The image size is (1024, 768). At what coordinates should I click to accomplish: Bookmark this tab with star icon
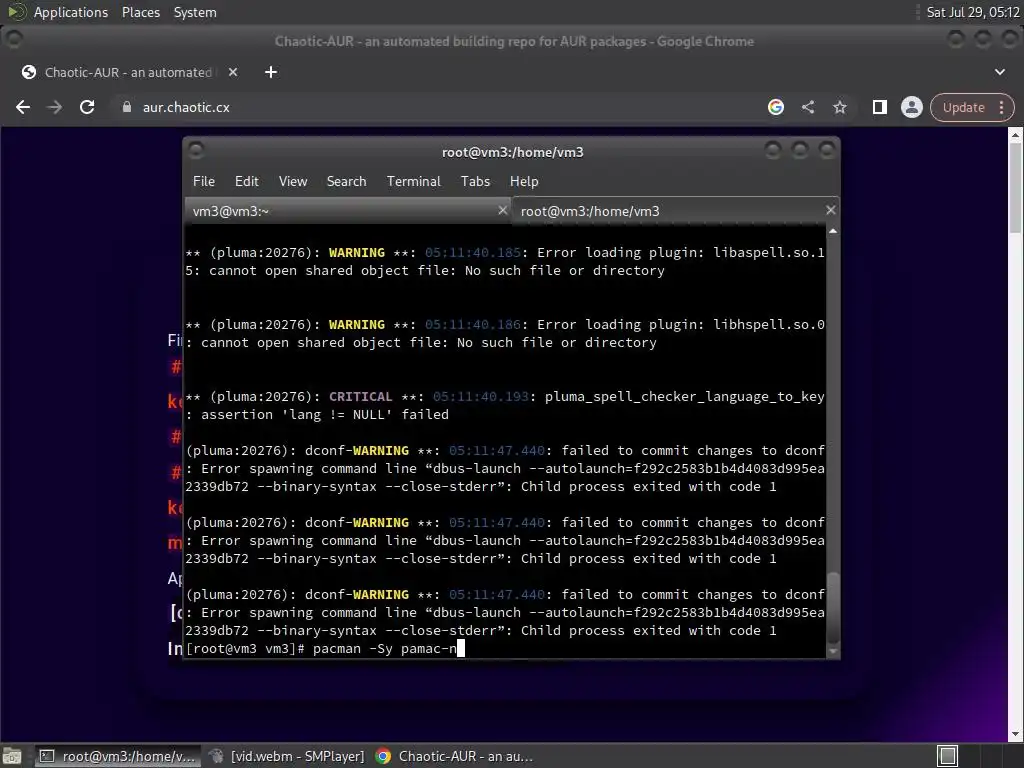coord(840,107)
